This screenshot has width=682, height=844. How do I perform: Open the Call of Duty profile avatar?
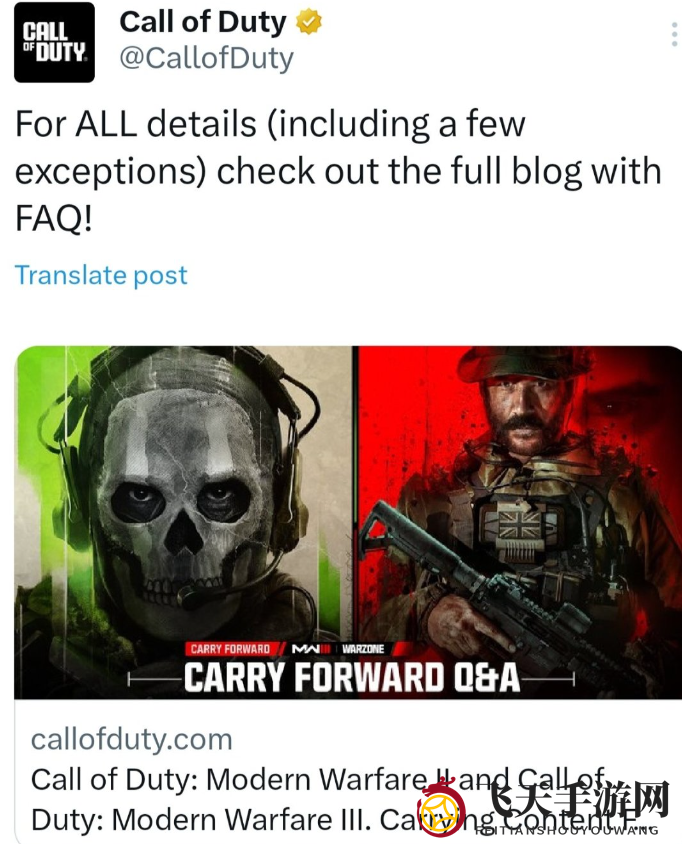coord(54,42)
